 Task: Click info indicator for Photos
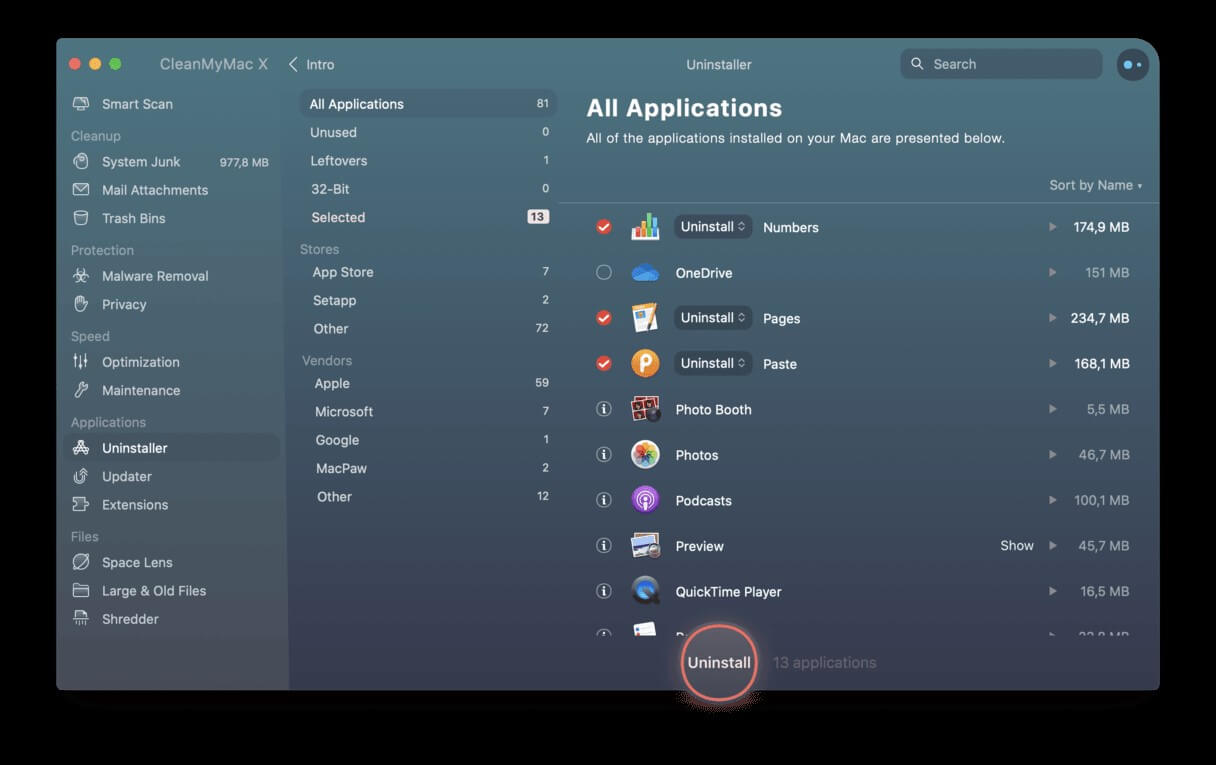tap(604, 454)
